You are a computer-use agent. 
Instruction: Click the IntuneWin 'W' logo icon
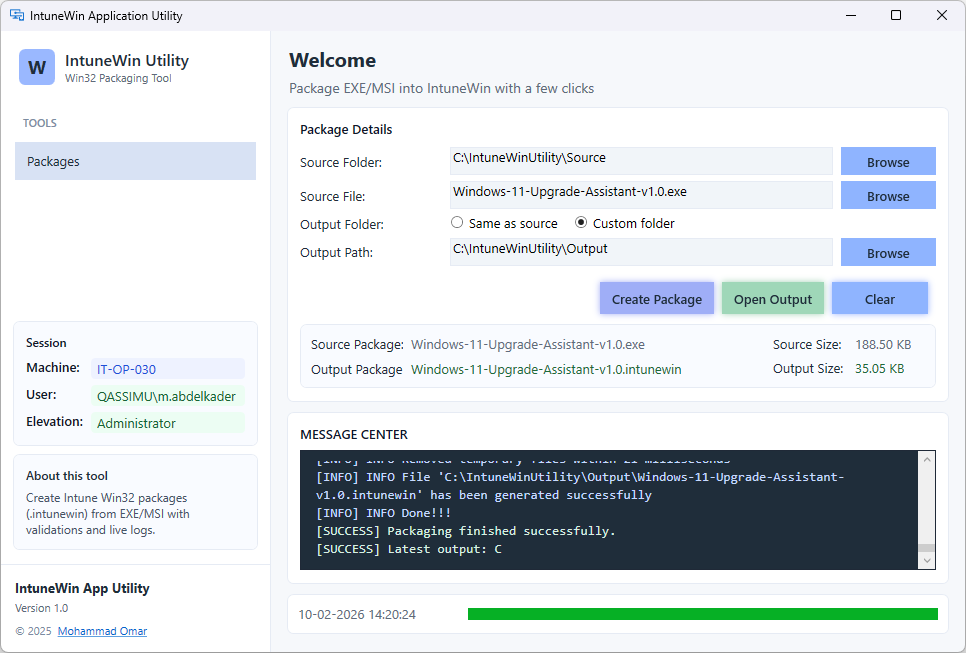coord(37,67)
